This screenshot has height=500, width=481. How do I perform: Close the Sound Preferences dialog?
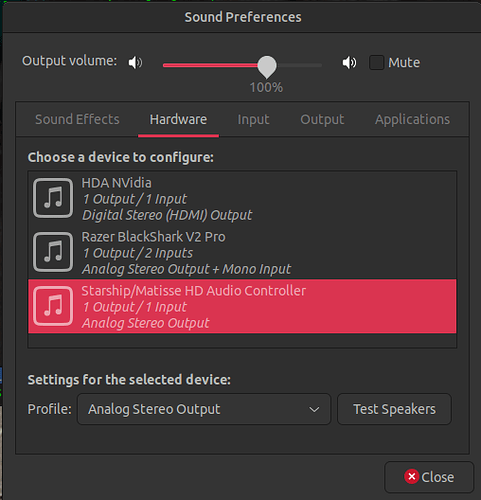coord(429,477)
